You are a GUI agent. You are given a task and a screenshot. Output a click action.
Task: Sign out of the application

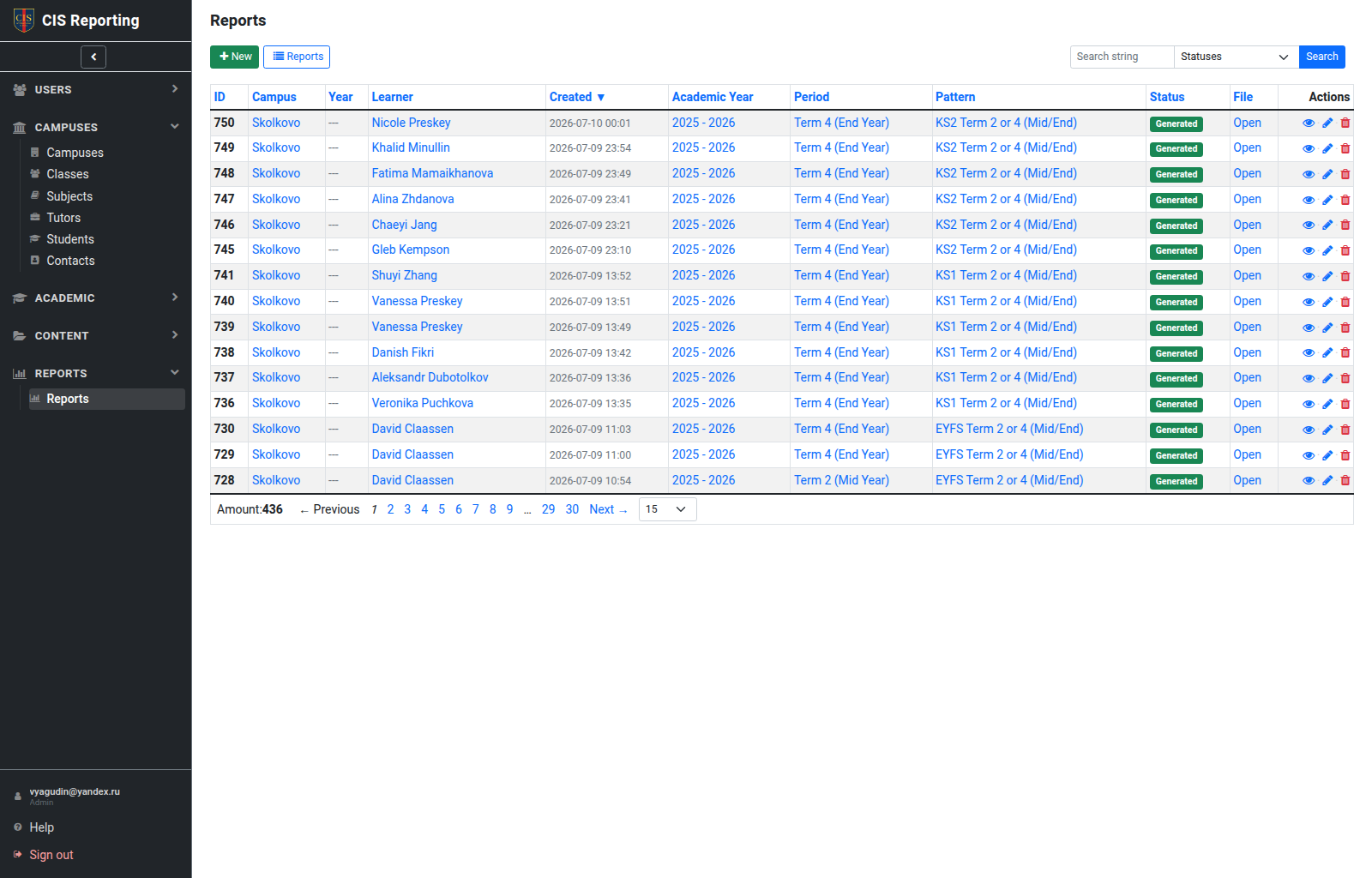pos(51,855)
